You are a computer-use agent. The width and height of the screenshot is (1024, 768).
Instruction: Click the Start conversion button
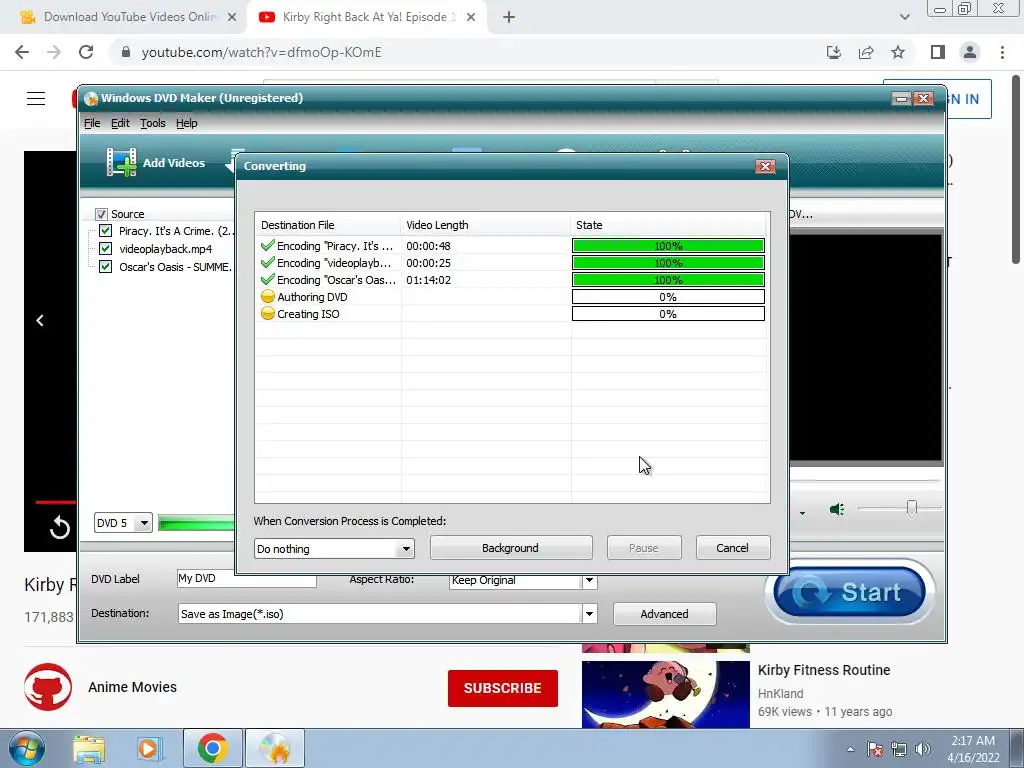pyautogui.click(x=849, y=592)
